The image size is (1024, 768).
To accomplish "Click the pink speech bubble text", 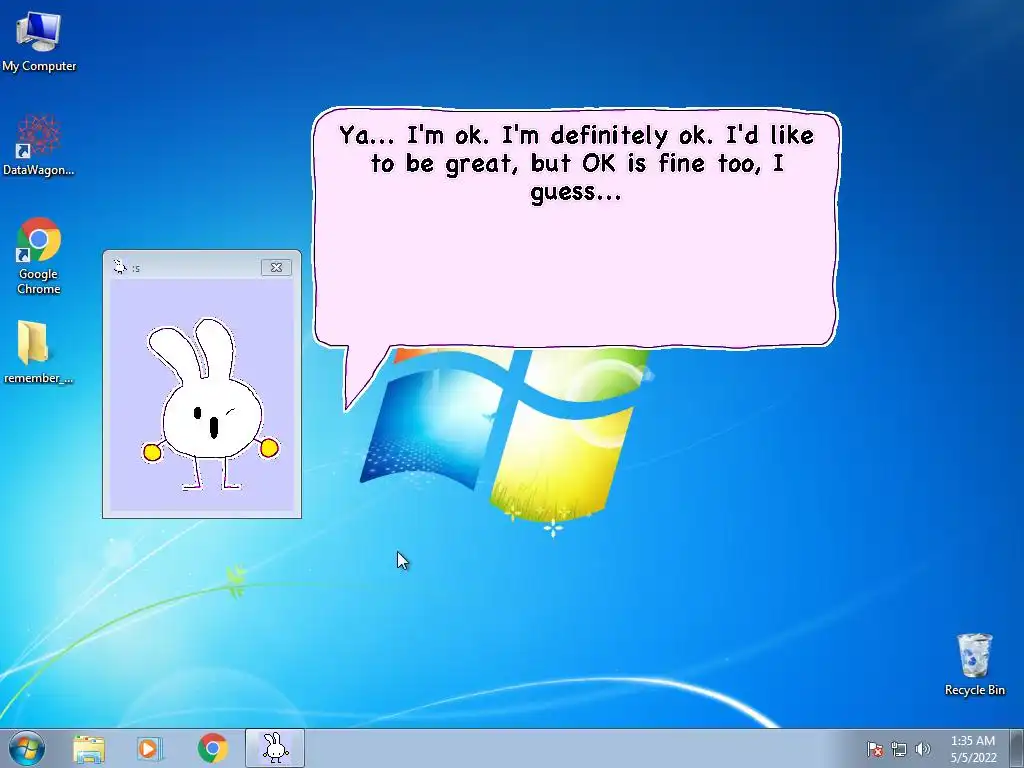I will coord(576,163).
